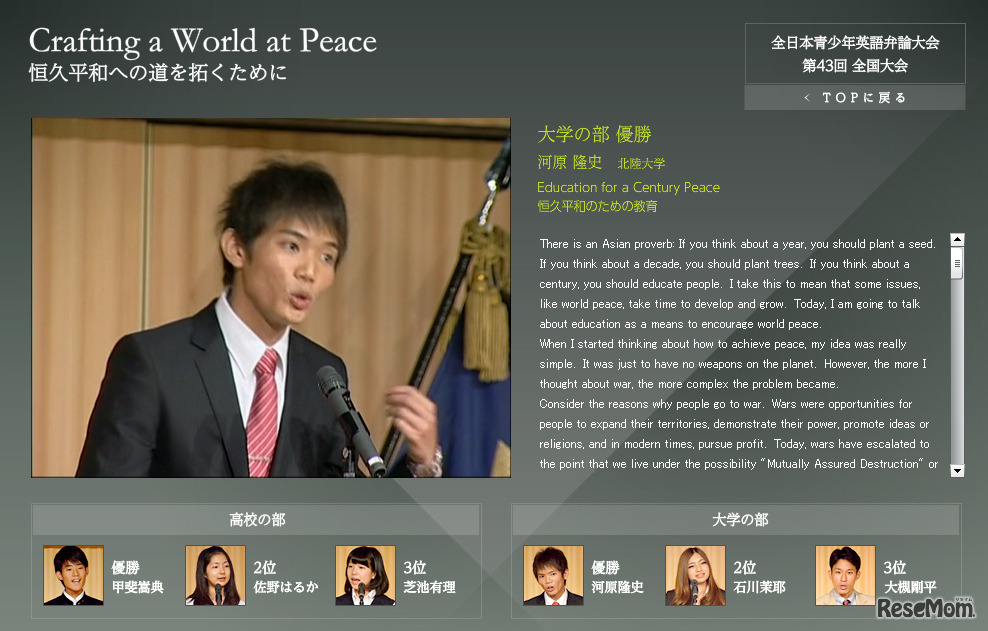This screenshot has width=988, height=631.
Task: Click the speech title Education for a Century Peace
Action: (628, 187)
